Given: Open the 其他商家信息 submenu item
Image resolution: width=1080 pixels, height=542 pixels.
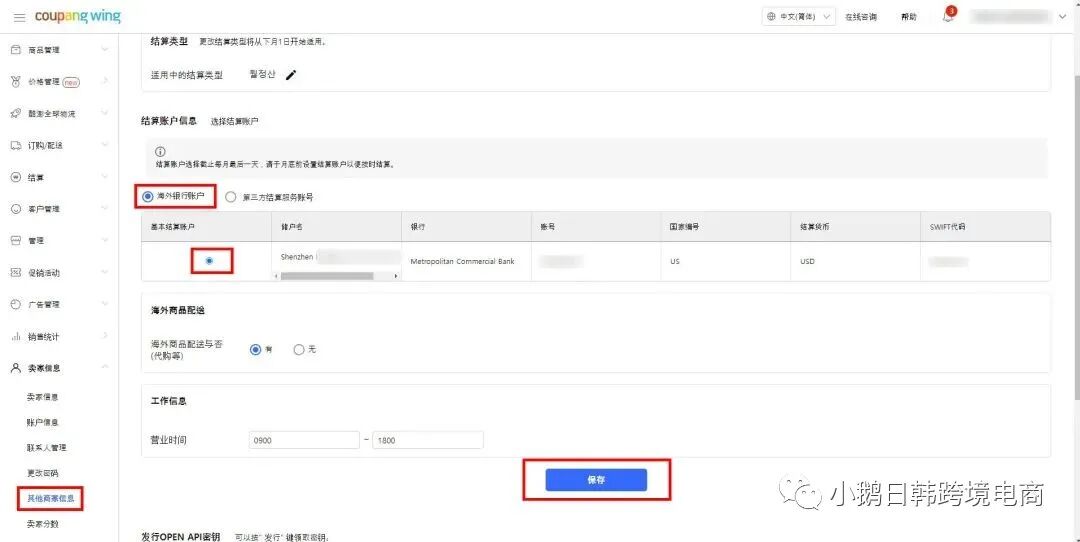Looking at the screenshot, I should coord(50,499).
